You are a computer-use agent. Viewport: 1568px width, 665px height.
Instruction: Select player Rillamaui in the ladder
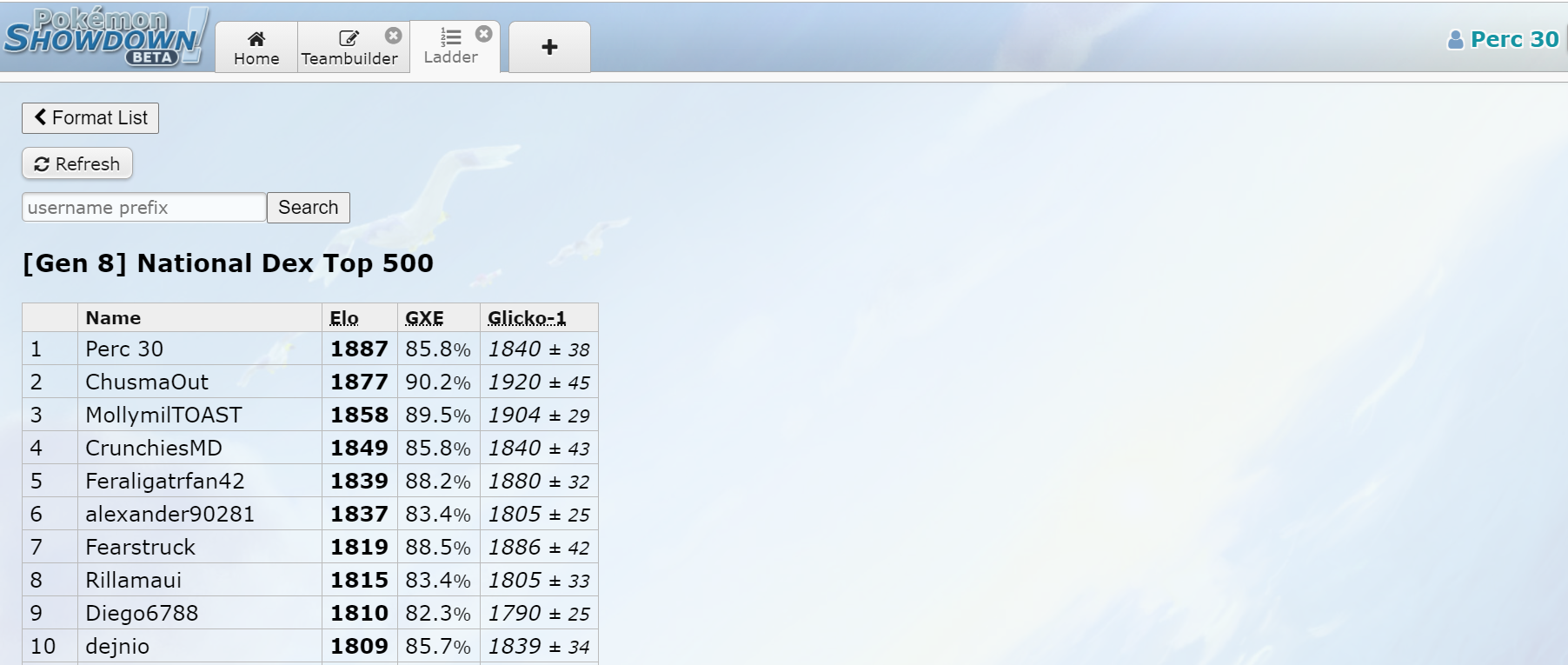134,581
